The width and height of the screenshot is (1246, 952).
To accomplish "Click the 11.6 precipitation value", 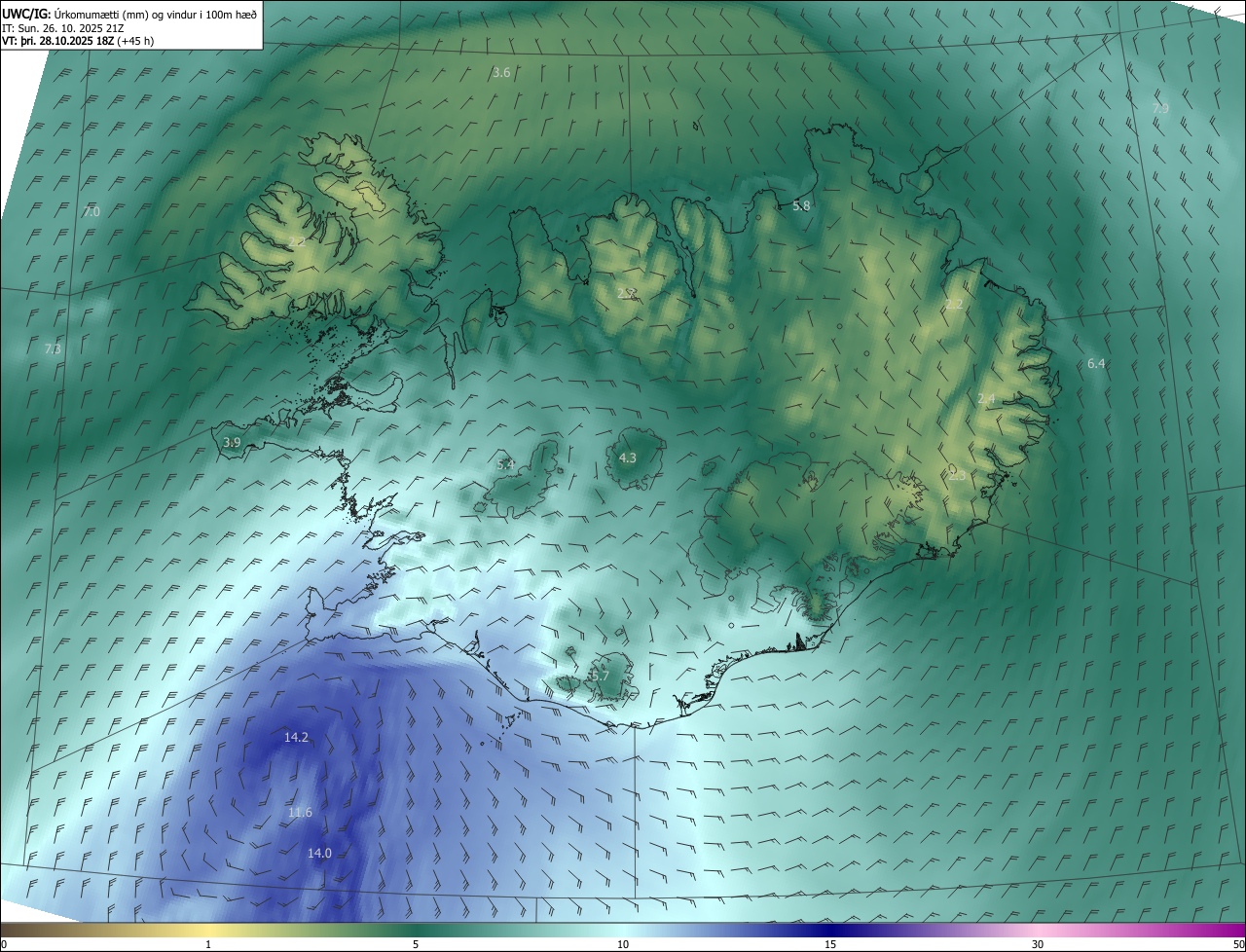I will click(x=300, y=812).
